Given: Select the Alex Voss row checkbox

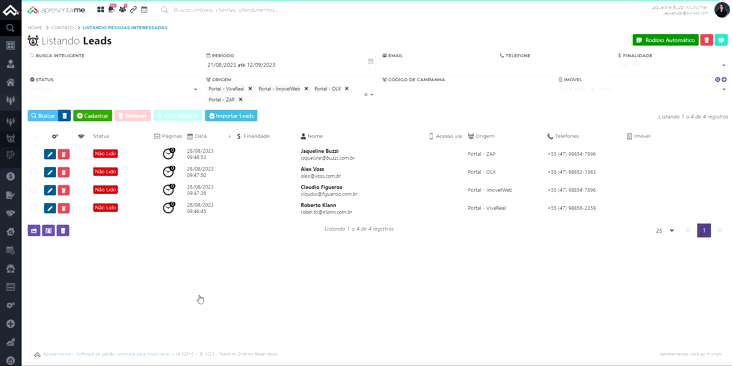Looking at the screenshot, I should (33, 172).
